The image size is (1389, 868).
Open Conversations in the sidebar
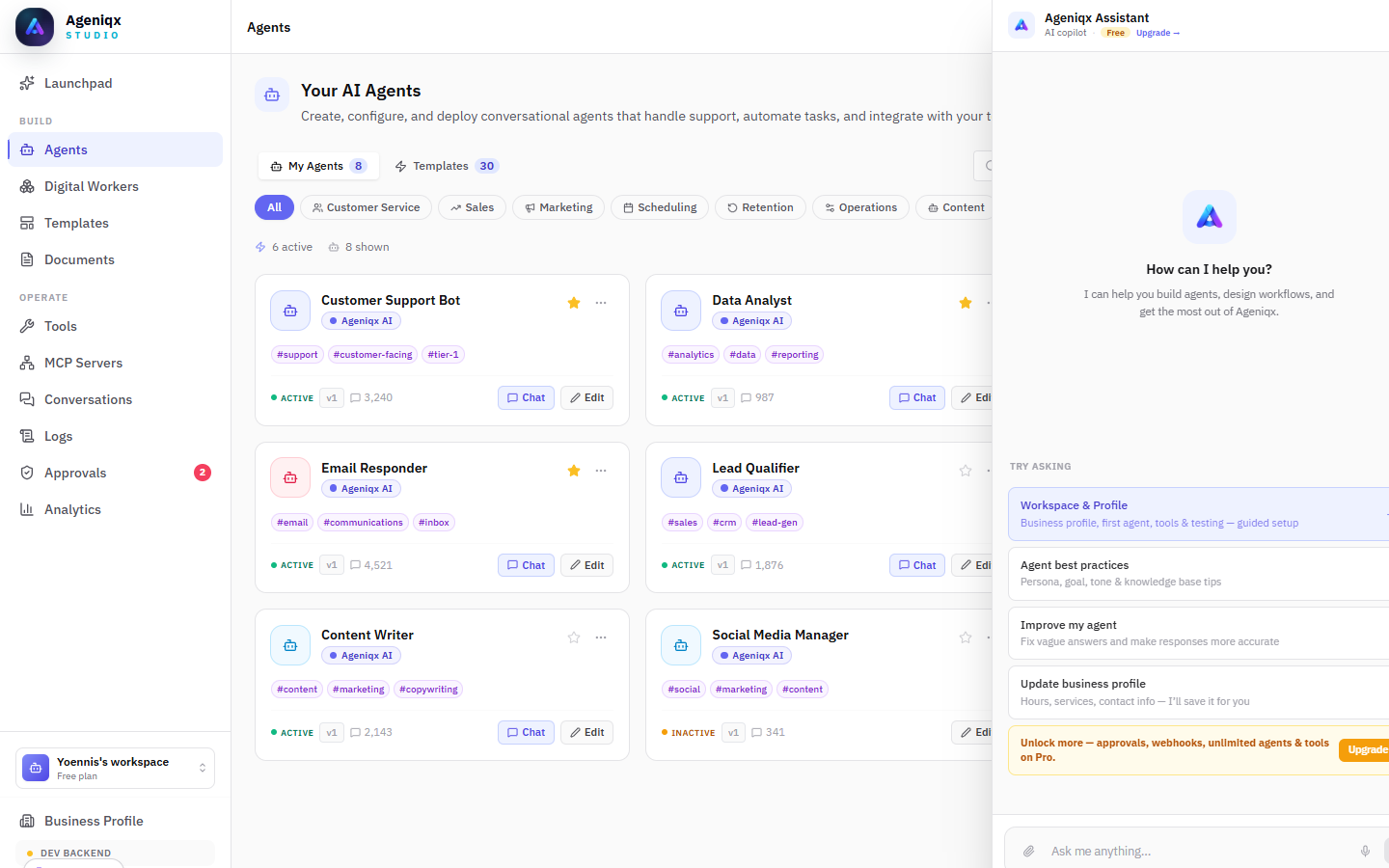(x=116, y=399)
